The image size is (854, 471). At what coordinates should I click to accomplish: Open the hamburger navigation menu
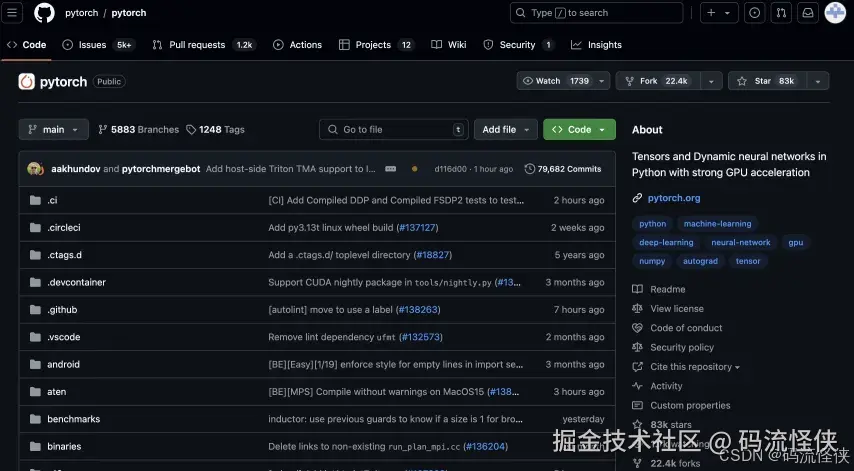[12, 13]
